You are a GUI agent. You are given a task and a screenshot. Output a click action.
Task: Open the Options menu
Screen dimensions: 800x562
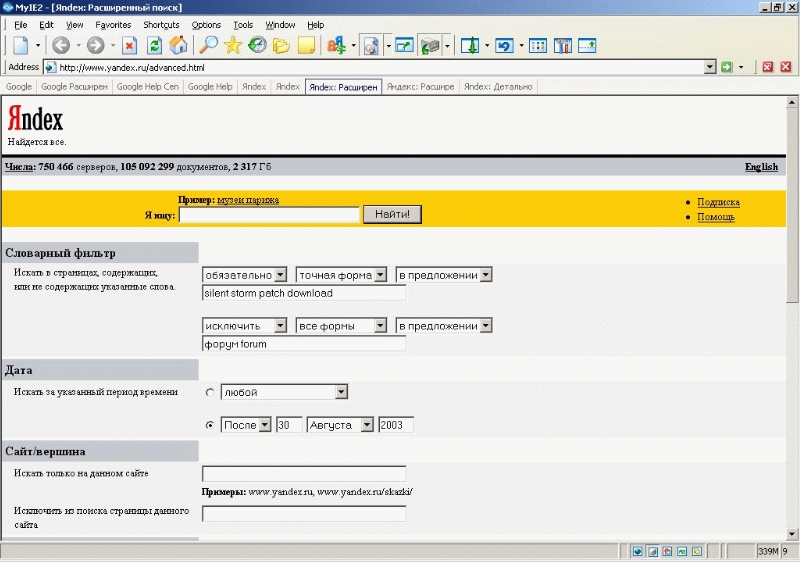206,24
